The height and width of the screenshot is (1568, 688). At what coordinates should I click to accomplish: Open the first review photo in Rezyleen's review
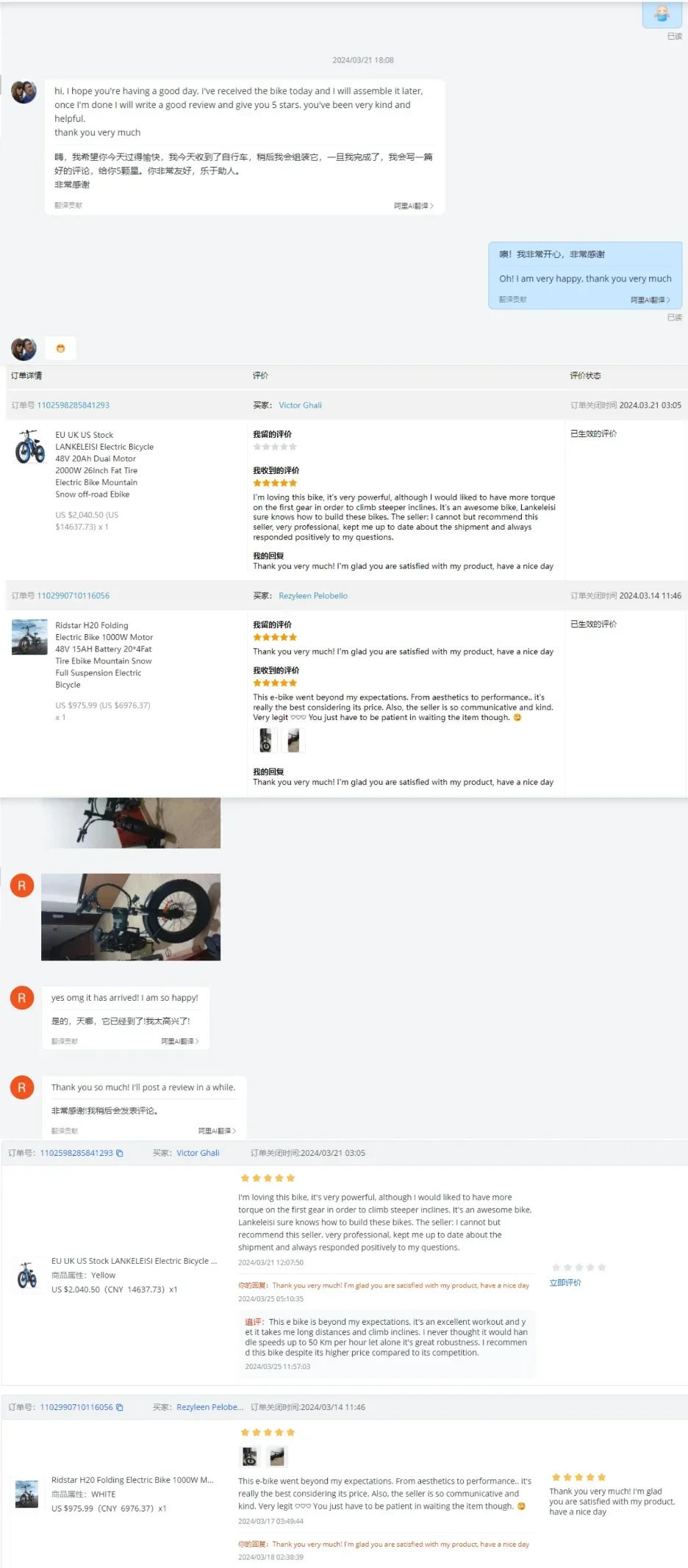265,740
